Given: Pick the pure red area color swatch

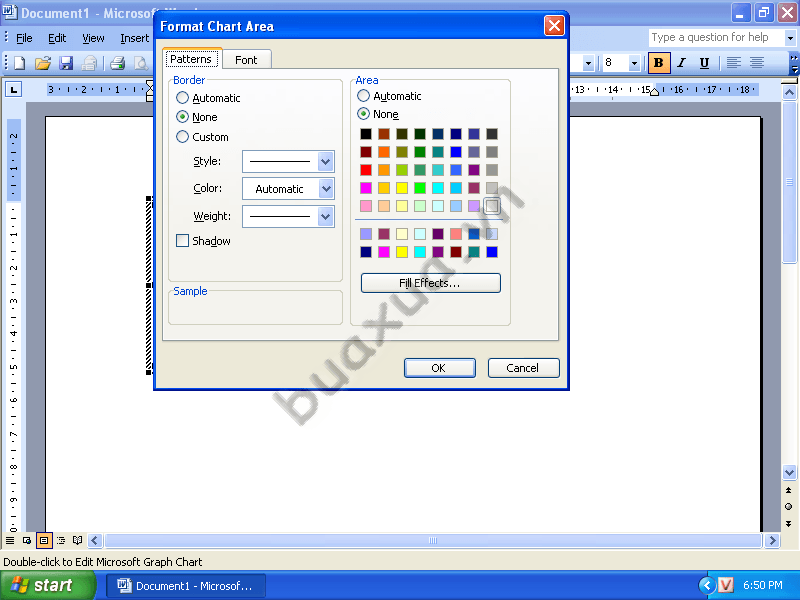Looking at the screenshot, I should [x=366, y=170].
